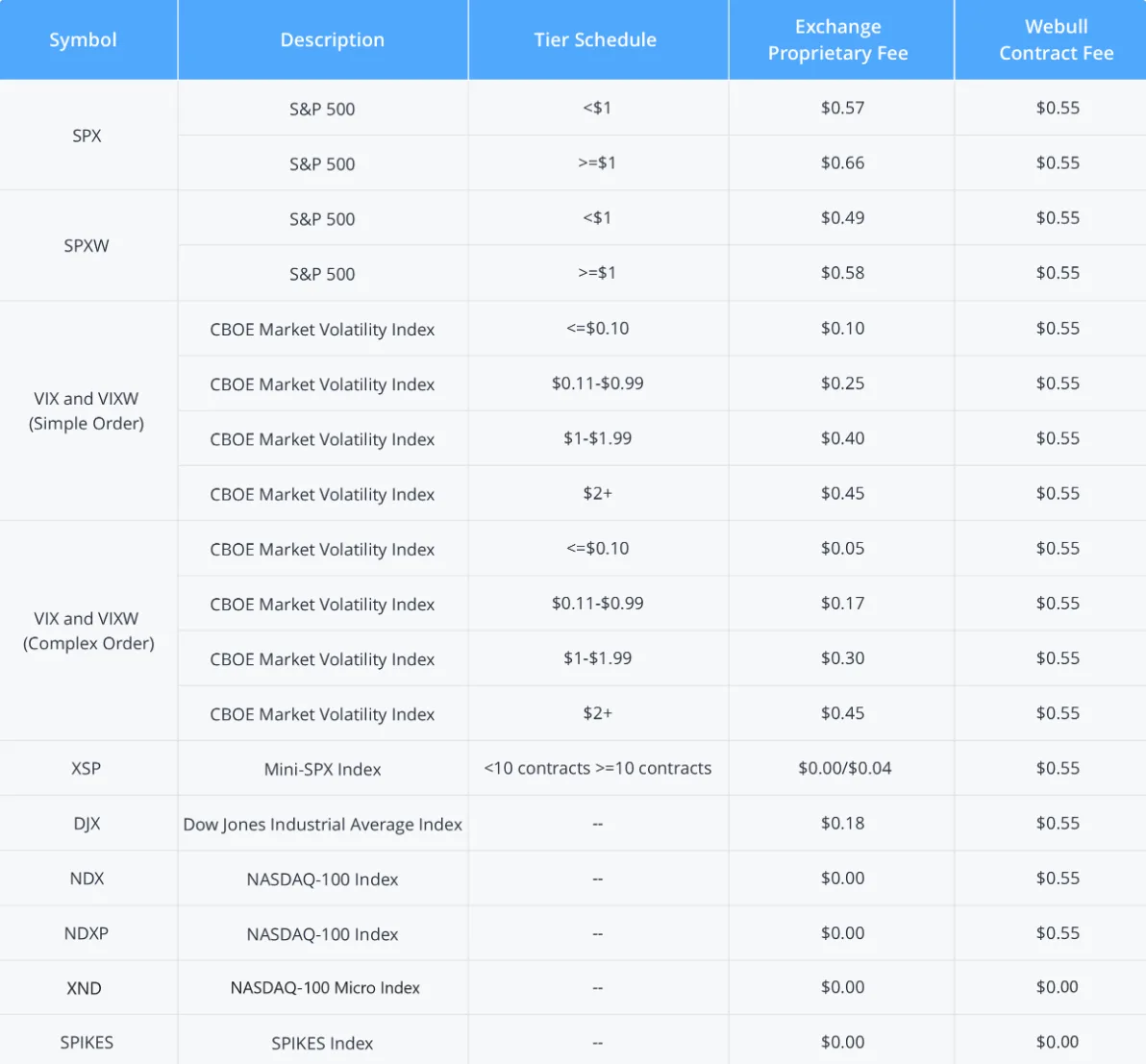The image size is (1146, 1064).
Task: Click the XND symbol
Action: pyautogui.click(x=84, y=988)
